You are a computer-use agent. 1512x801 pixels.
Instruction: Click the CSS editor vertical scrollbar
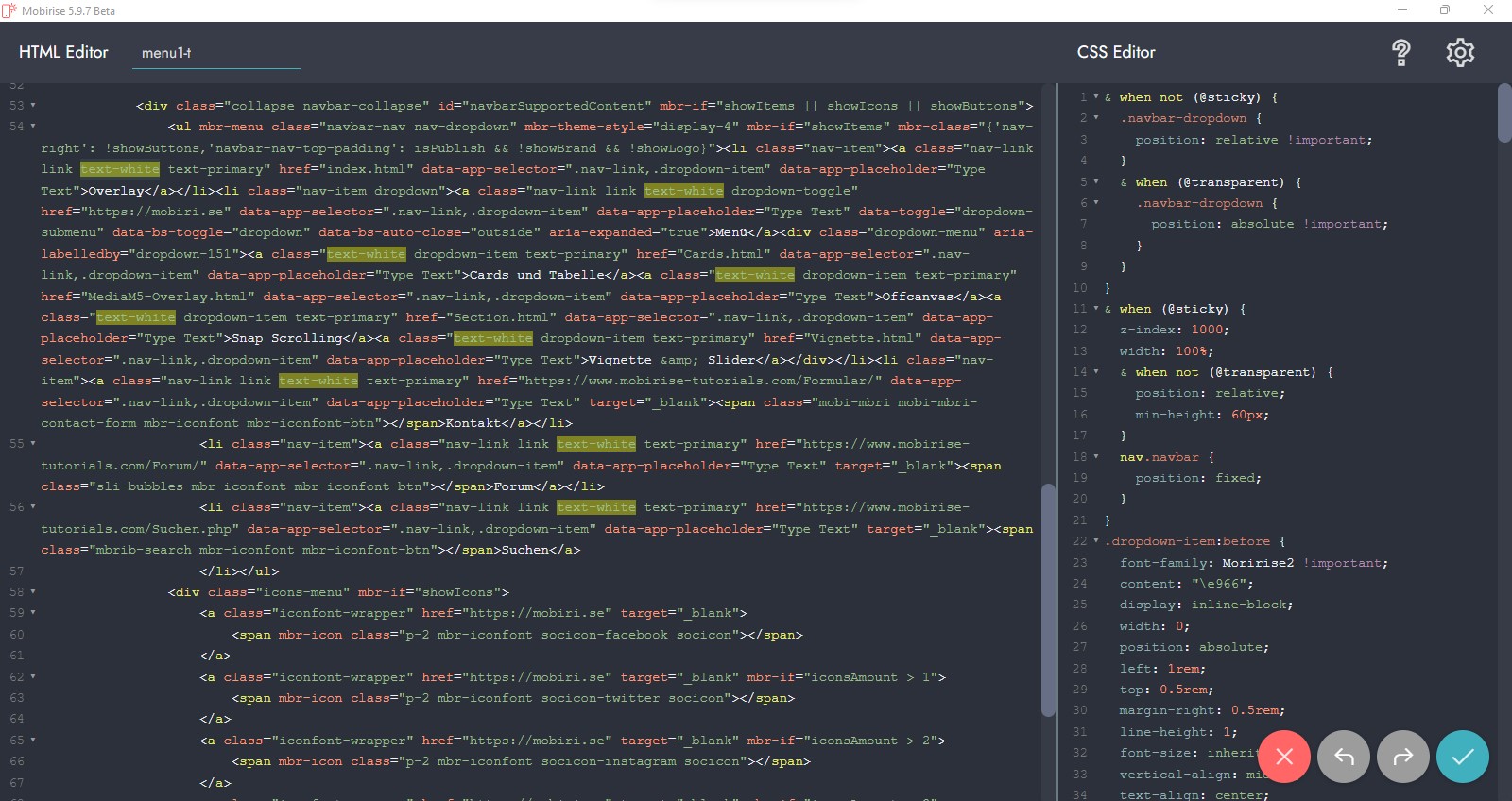pos(1504,113)
